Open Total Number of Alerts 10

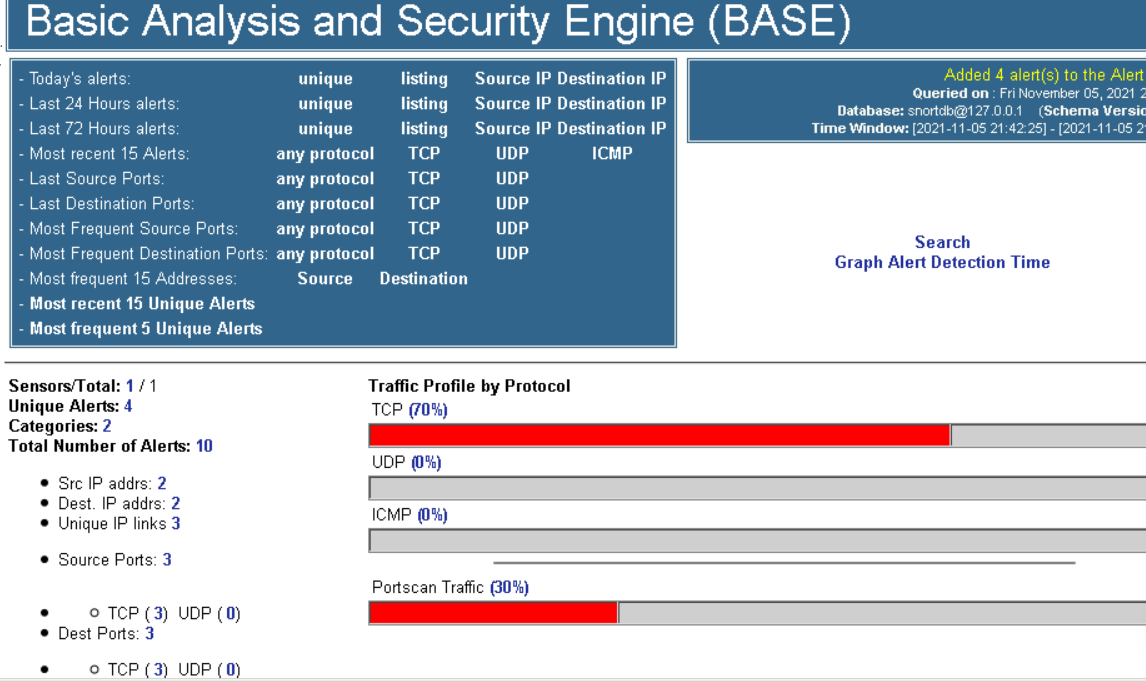(204, 446)
